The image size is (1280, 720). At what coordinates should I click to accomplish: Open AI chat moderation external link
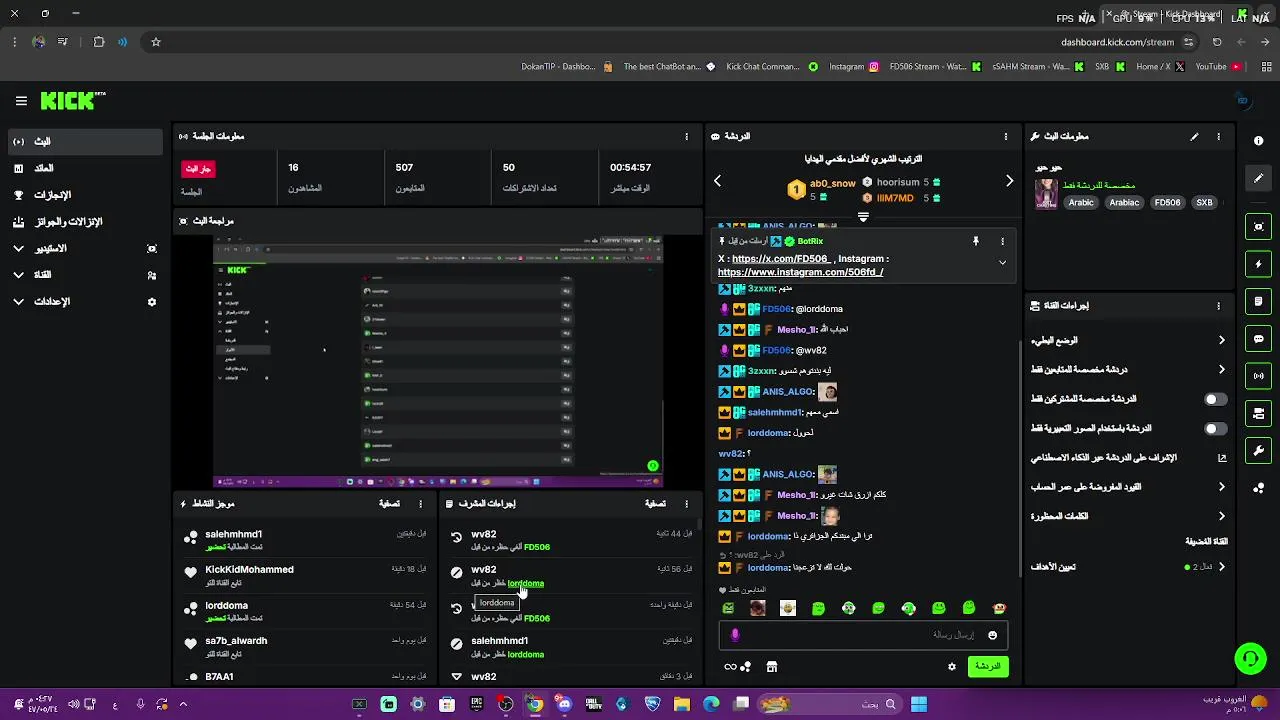point(1221,458)
